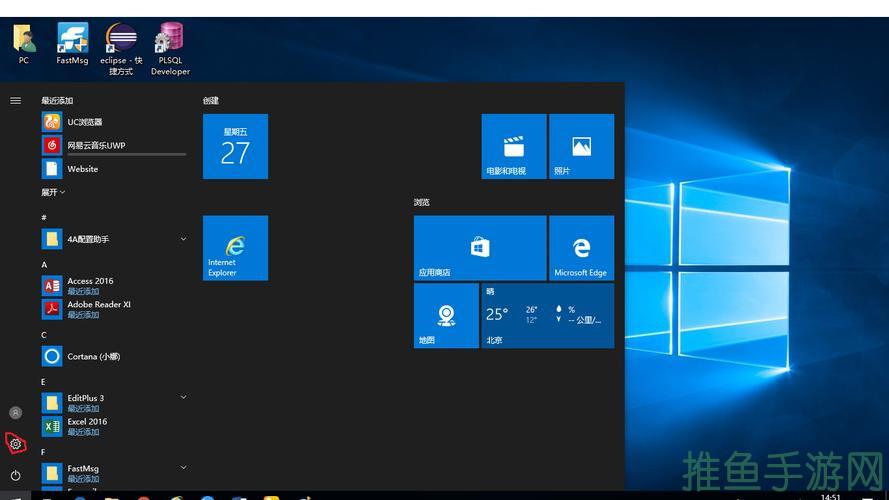The width and height of the screenshot is (889, 500).
Task: Open the Microsoft Edge tile
Action: point(581,248)
